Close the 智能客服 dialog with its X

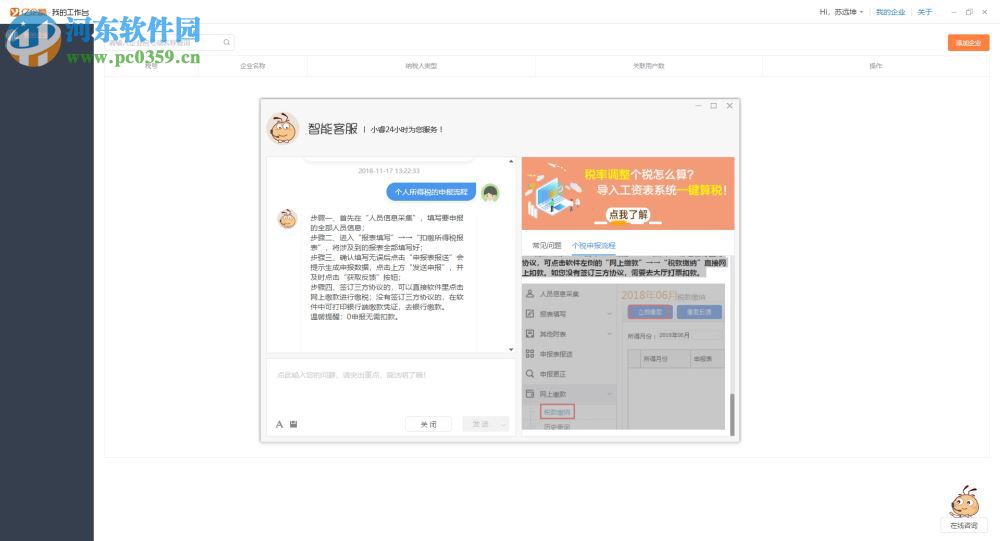pos(730,106)
